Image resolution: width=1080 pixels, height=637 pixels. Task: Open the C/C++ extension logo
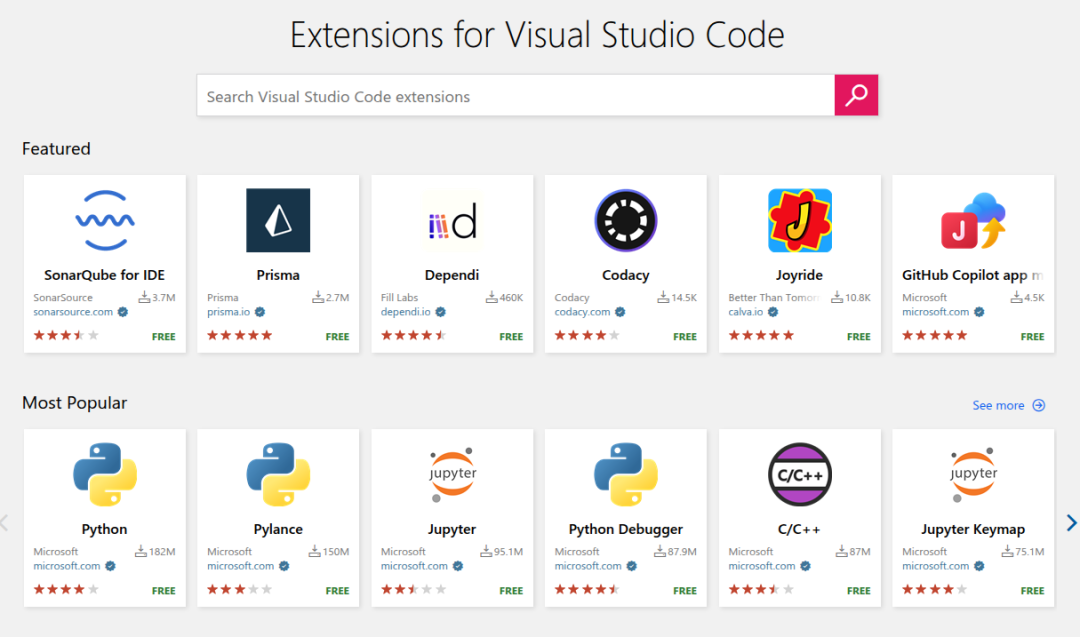tap(800, 474)
